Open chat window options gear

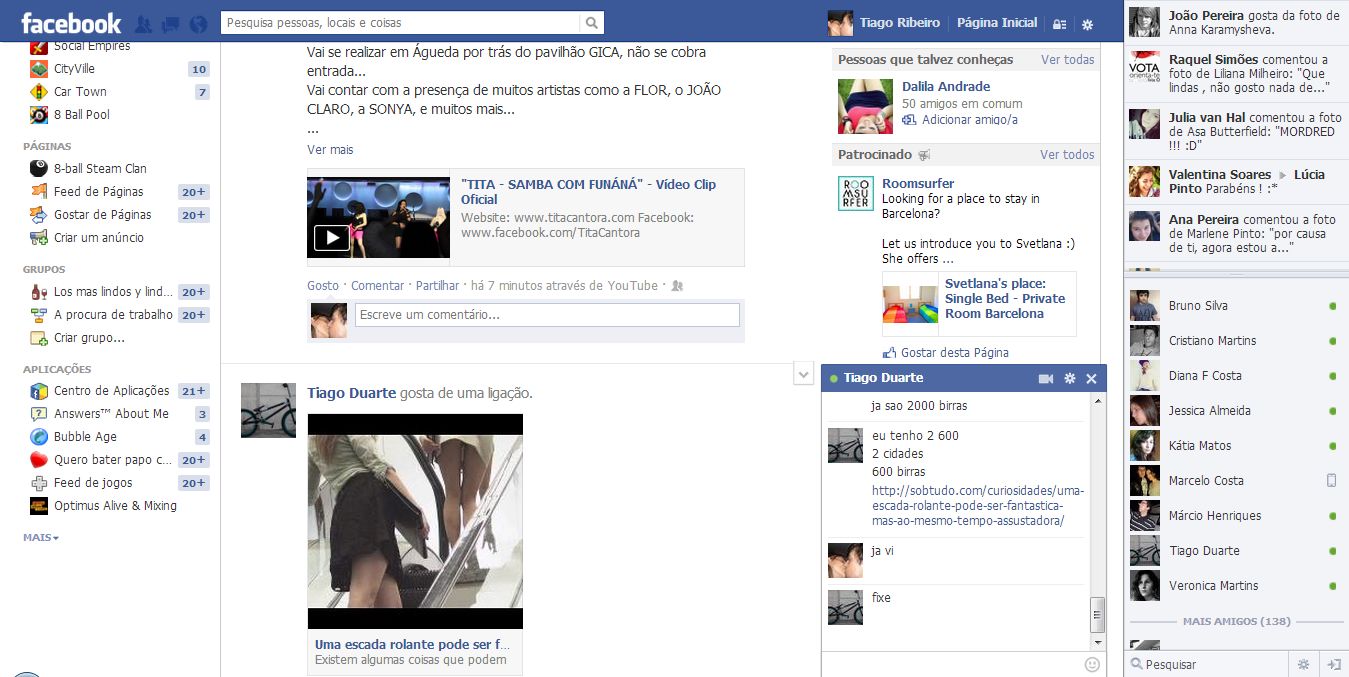1069,379
